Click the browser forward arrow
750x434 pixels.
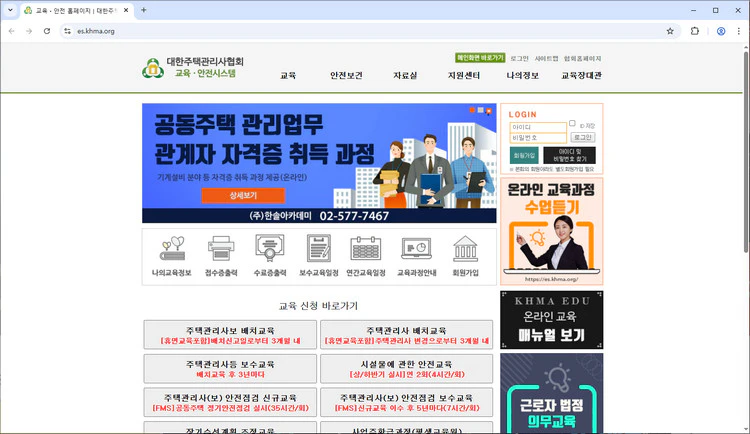click(x=29, y=31)
